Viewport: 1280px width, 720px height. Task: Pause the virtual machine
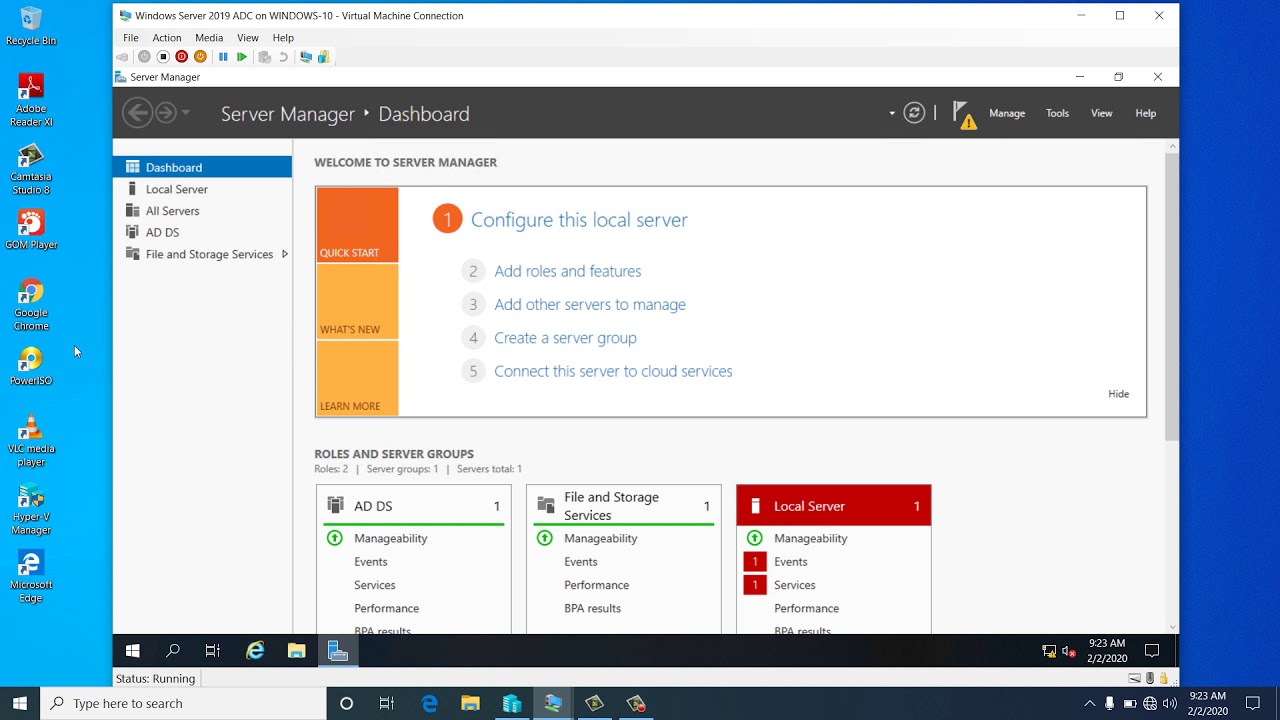click(223, 57)
